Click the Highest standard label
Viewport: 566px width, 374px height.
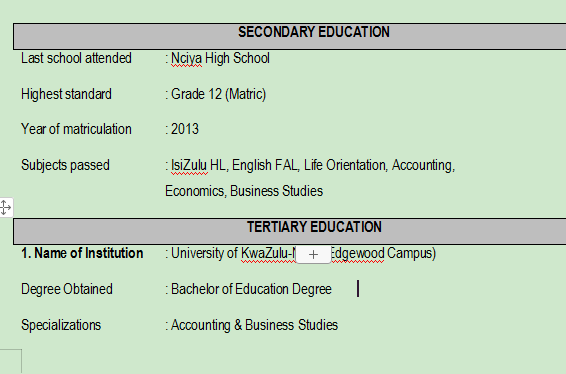pos(66,94)
